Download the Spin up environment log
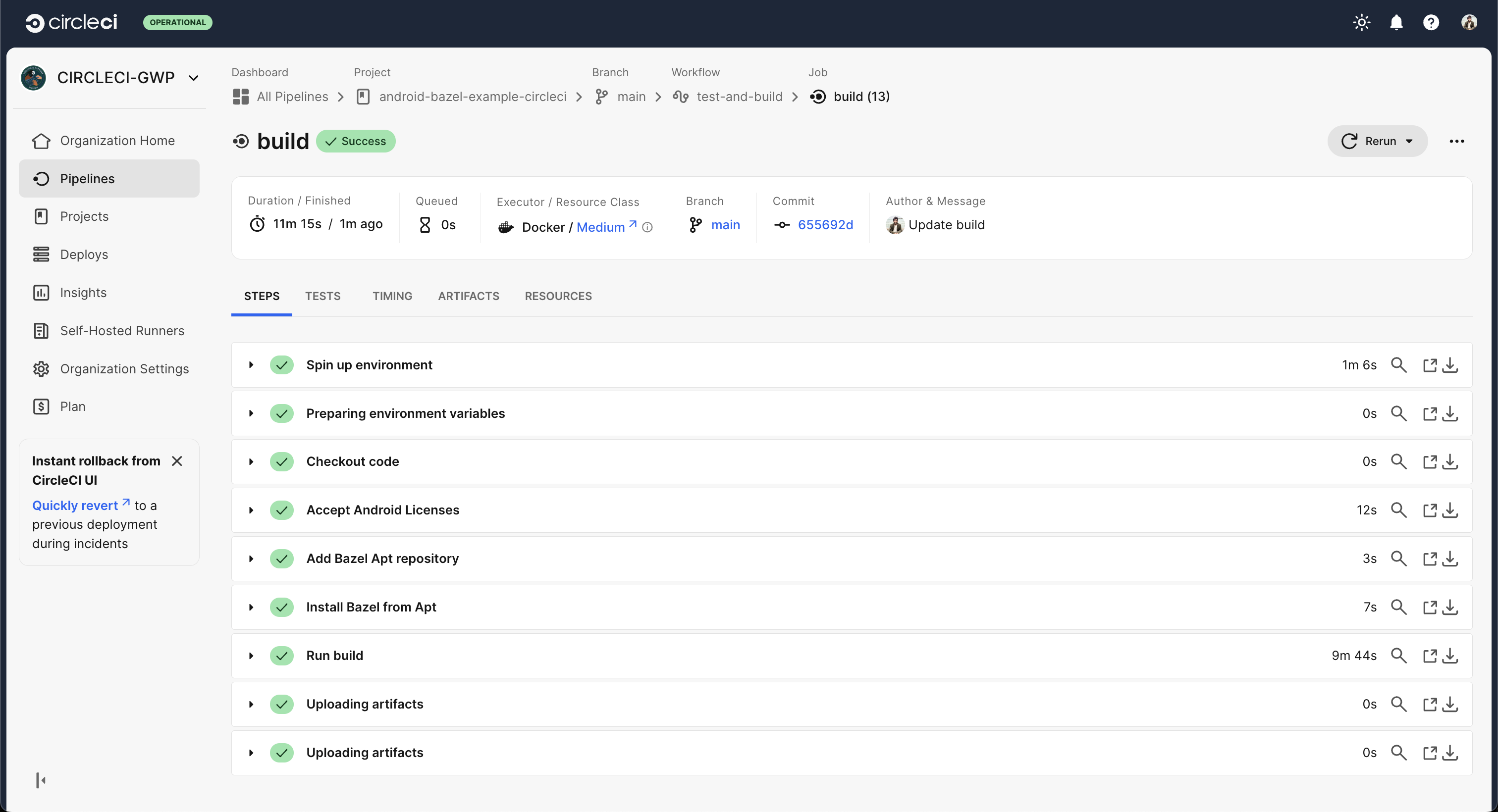 (1450, 365)
